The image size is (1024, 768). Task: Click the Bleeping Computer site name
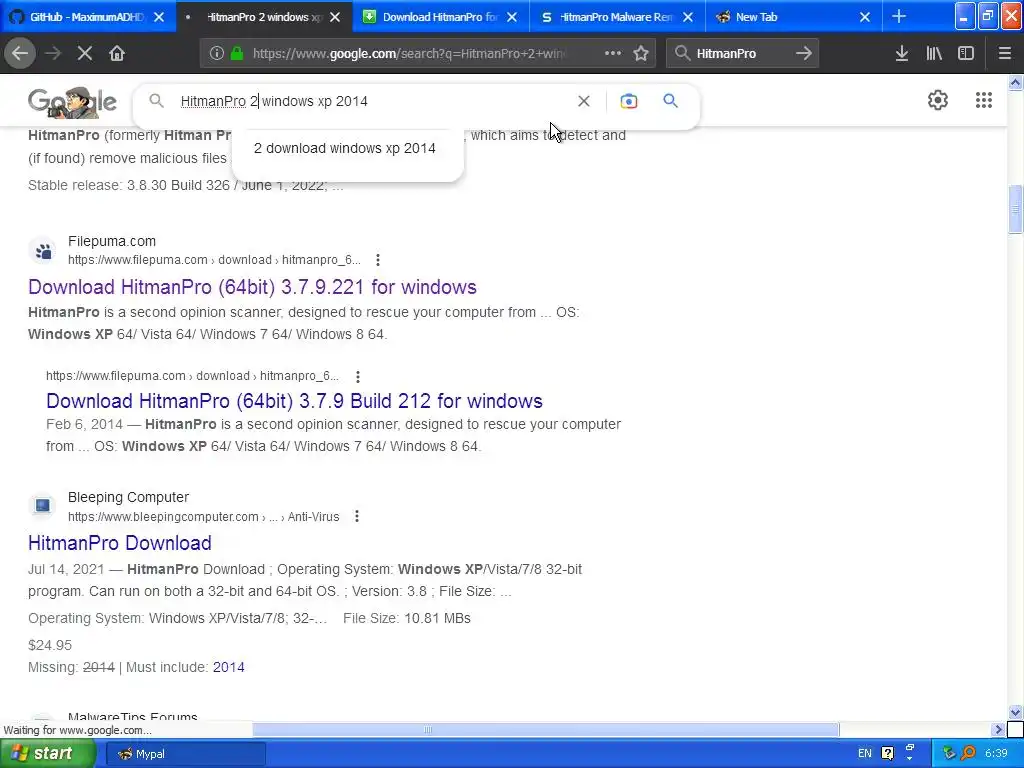click(128, 497)
